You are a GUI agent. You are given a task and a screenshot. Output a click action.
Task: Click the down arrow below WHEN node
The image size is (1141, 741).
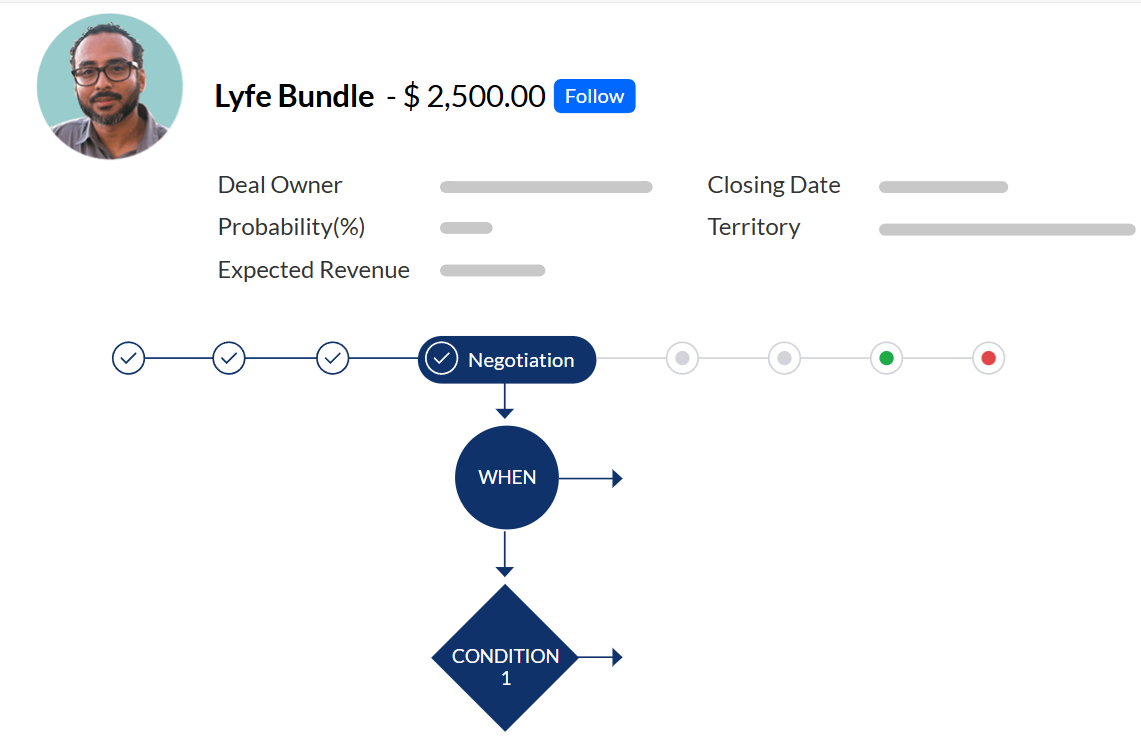pos(504,554)
